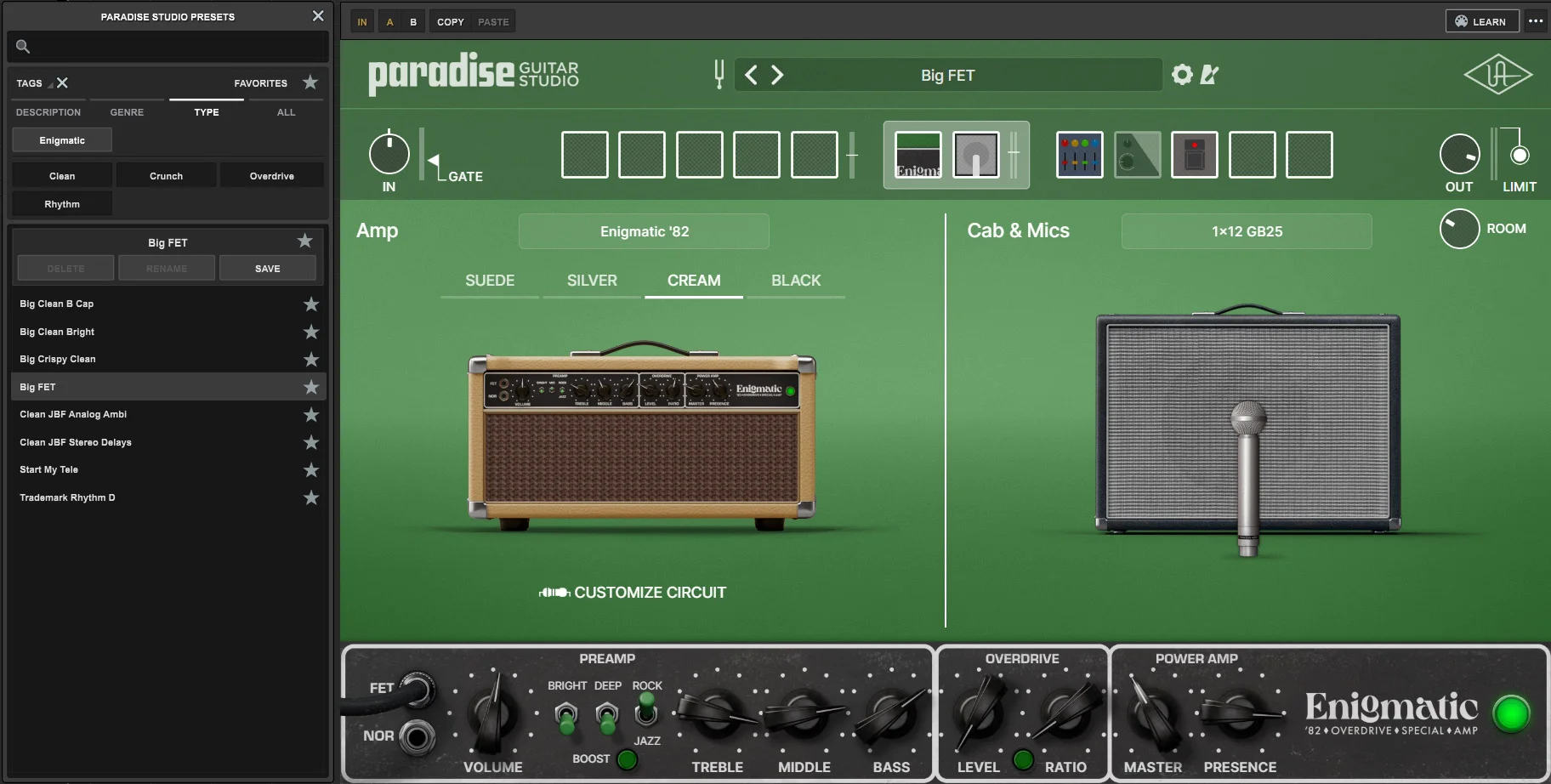
Task: Toggle the BOOST green button
Action: [x=628, y=759]
